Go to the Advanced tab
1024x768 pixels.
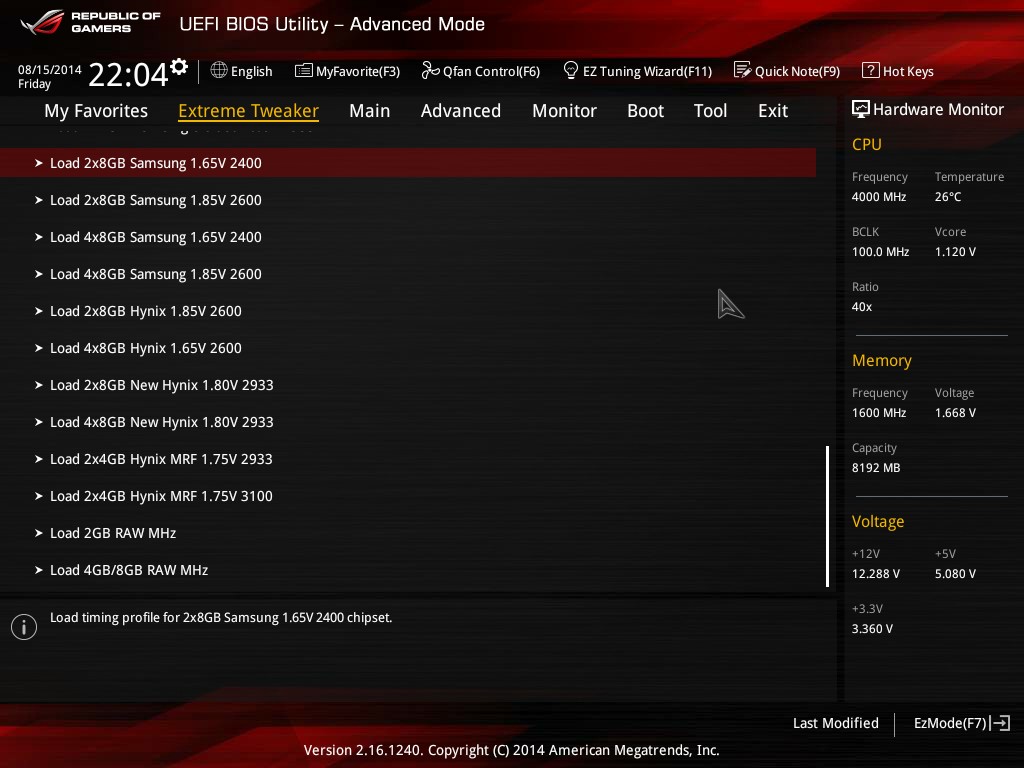click(x=461, y=111)
